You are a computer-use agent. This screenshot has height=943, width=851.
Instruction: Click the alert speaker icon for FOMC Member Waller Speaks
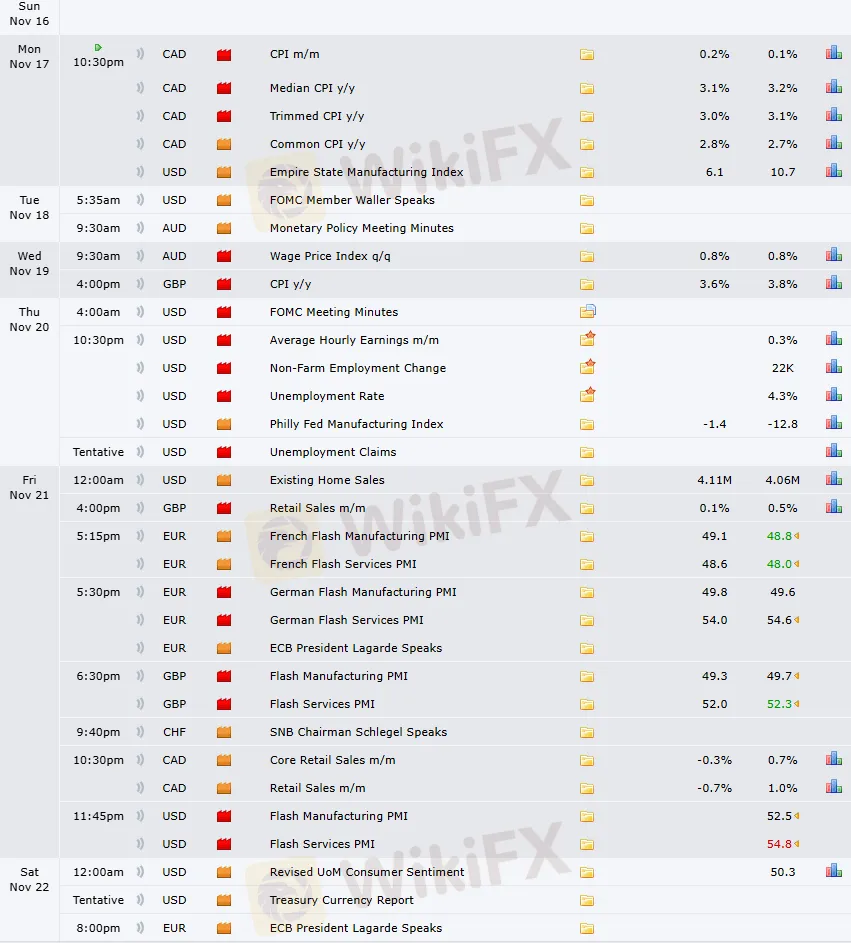click(x=140, y=200)
